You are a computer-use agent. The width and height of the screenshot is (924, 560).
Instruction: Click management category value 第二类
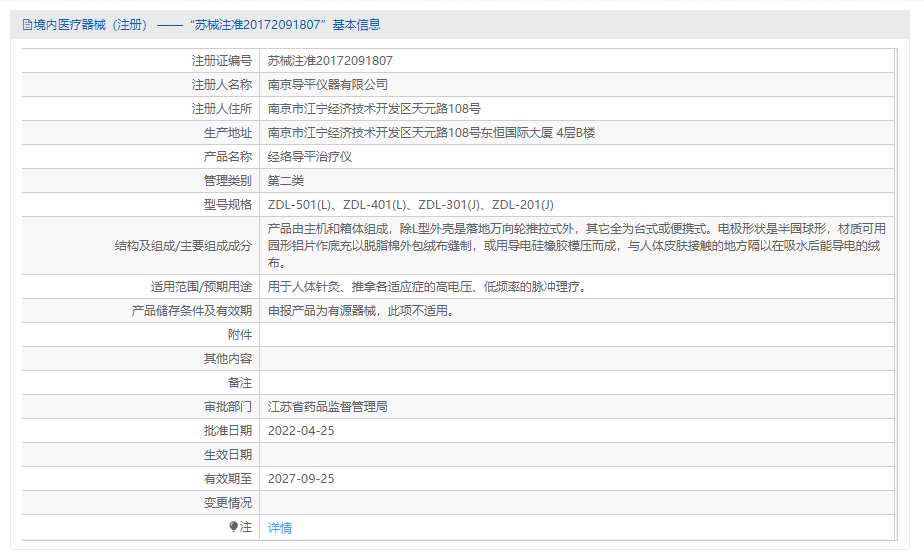[286, 180]
